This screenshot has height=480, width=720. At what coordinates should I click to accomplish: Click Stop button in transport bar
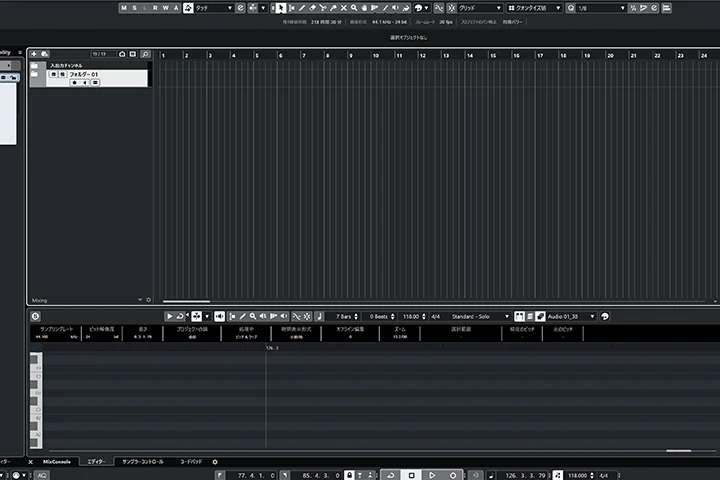pyautogui.click(x=411, y=475)
